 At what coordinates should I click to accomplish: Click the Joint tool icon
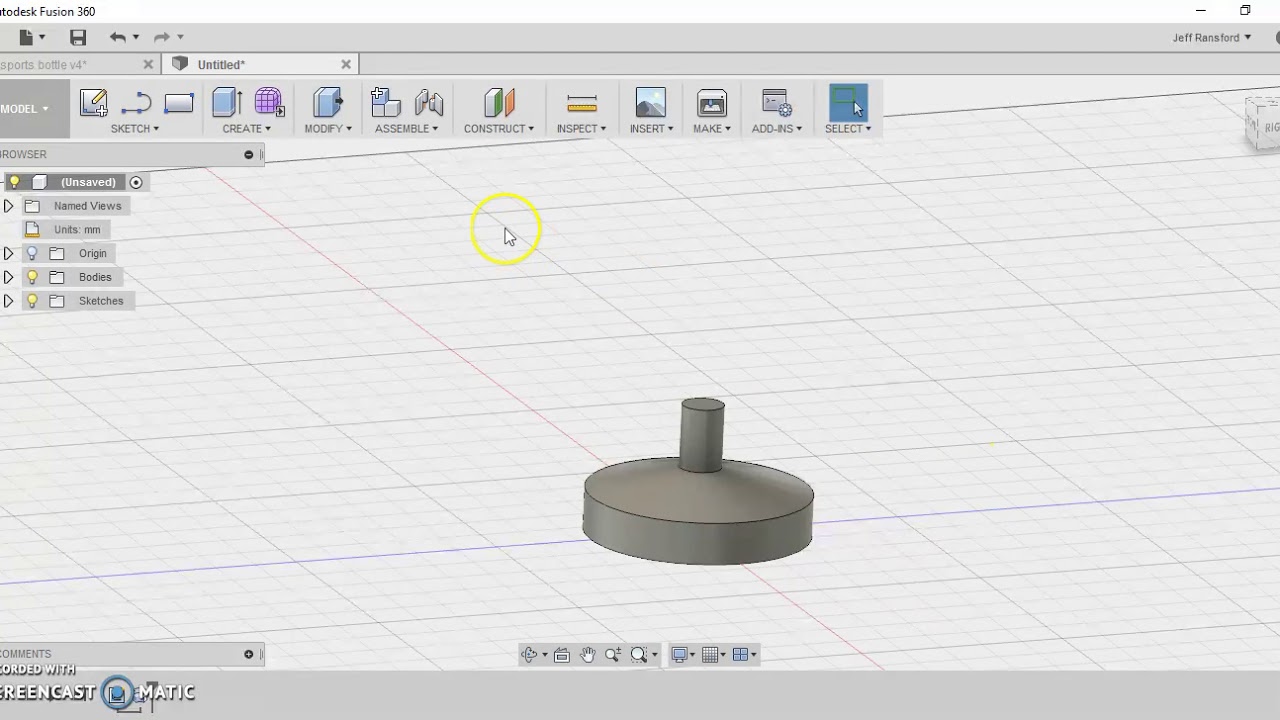point(429,103)
